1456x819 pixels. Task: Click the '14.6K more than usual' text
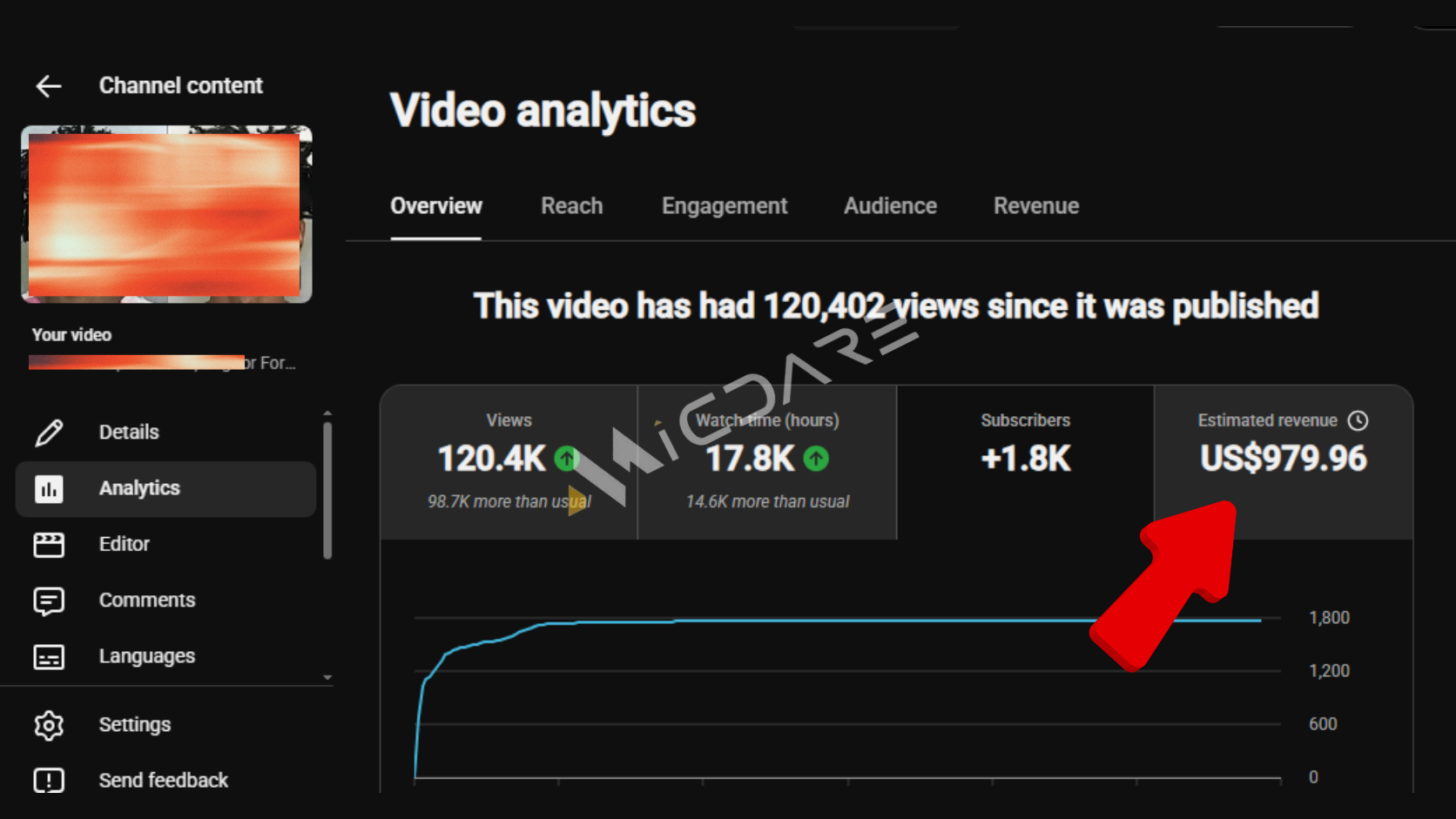(x=767, y=501)
